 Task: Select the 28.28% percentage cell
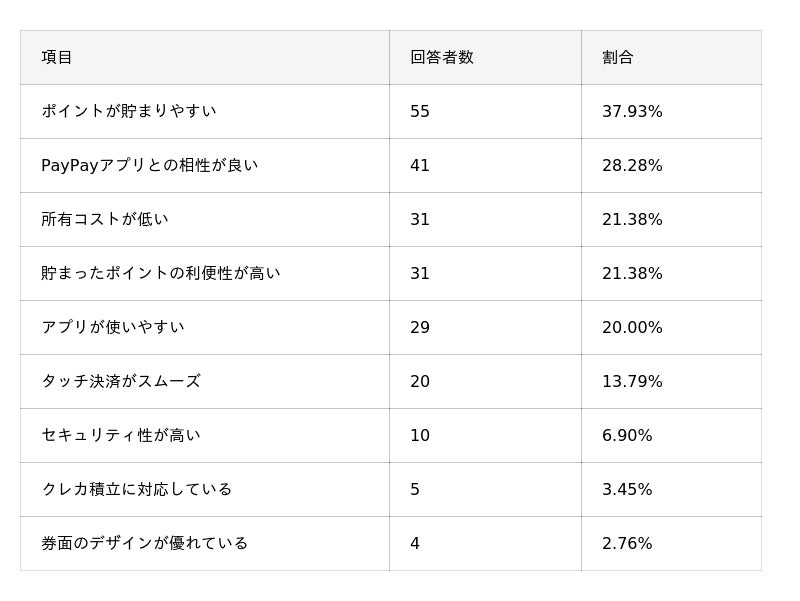[632, 165]
